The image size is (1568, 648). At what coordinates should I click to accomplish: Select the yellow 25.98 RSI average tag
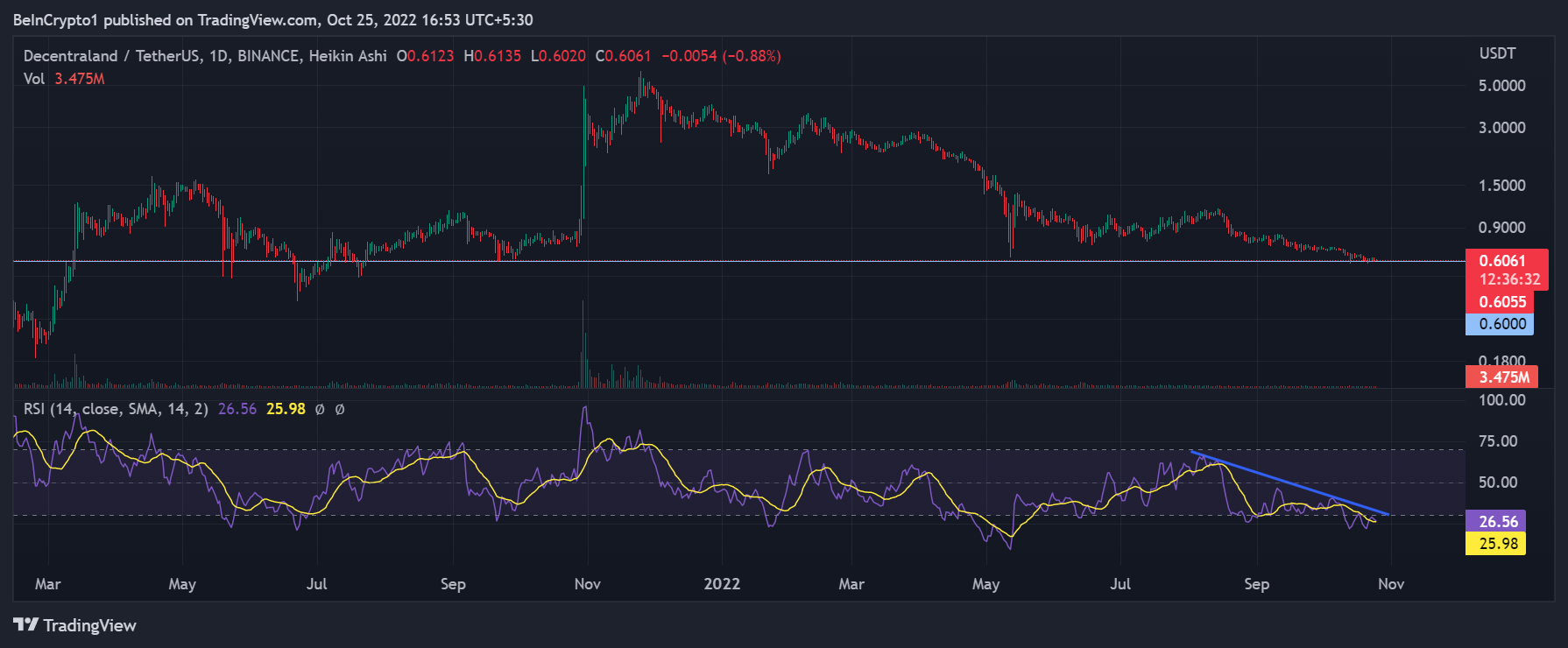click(1497, 544)
